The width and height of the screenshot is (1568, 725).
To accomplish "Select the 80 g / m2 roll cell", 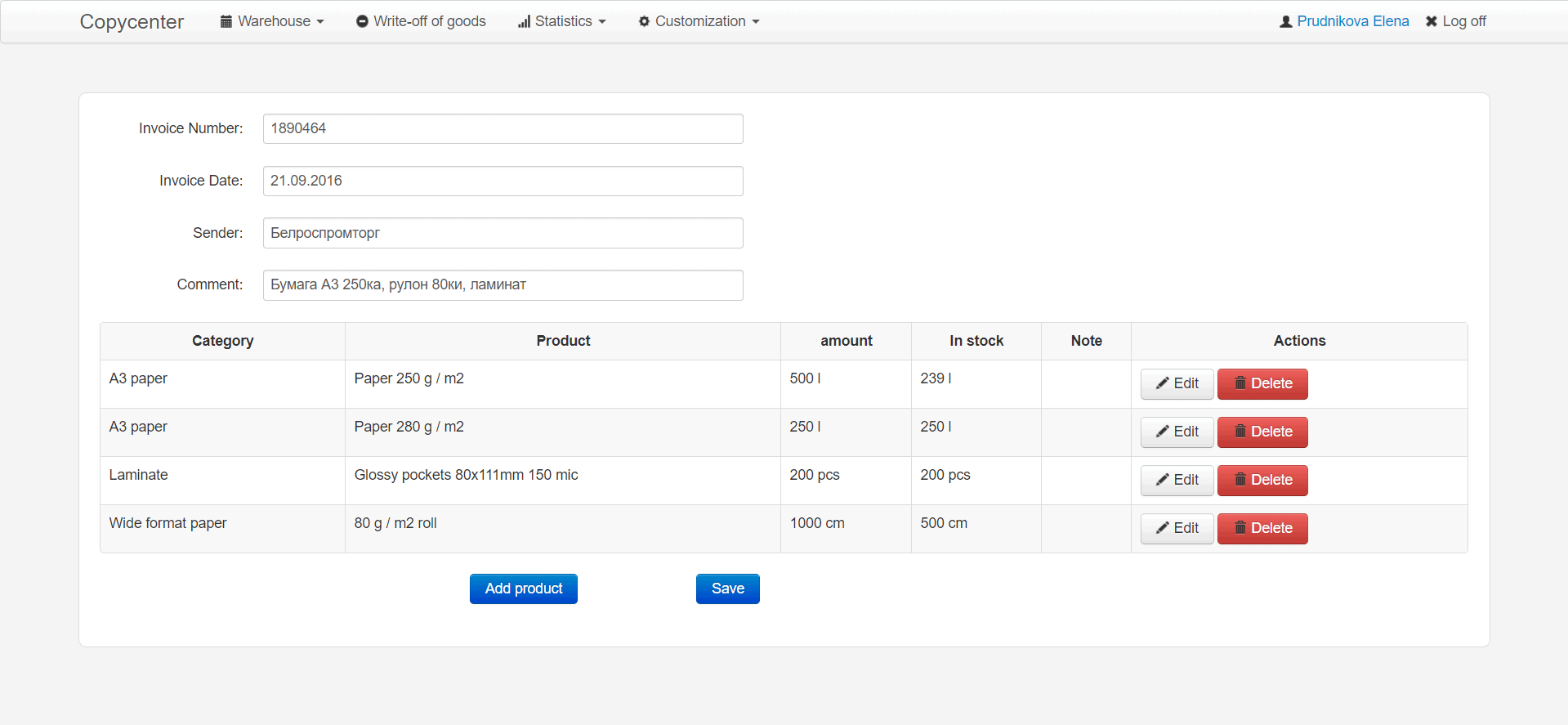I will tap(563, 529).
